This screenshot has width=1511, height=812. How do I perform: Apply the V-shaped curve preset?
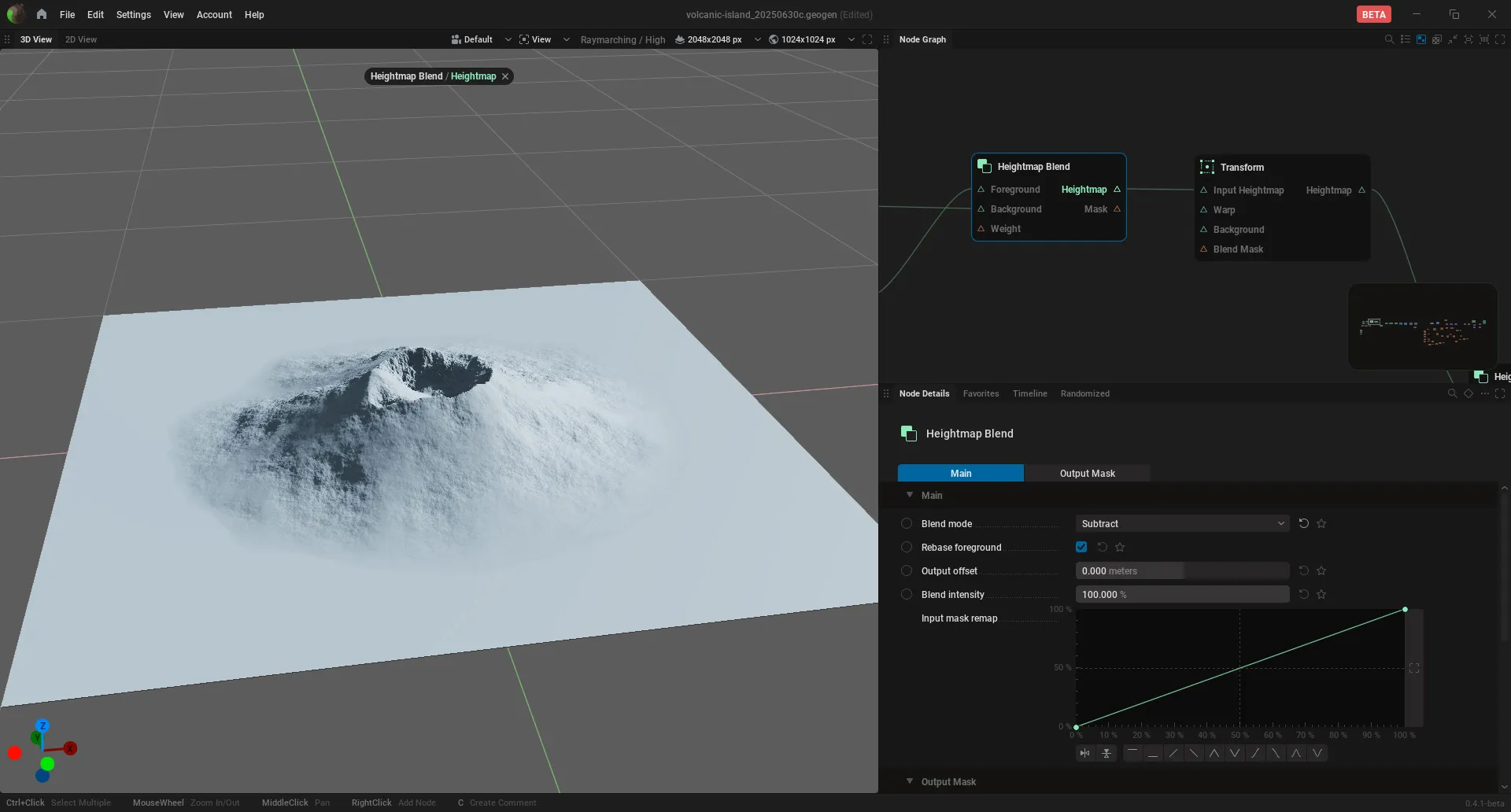point(1235,753)
